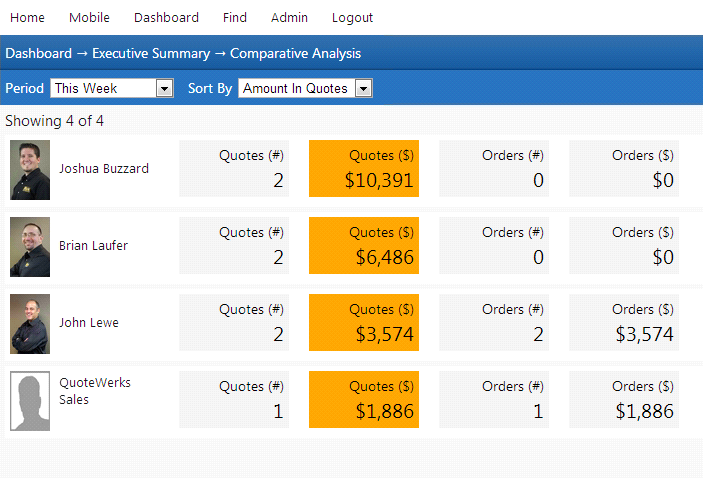This screenshot has height=478, width=703.
Task: Click Dashboard in the breadcrumb trail
Action: (x=38, y=54)
